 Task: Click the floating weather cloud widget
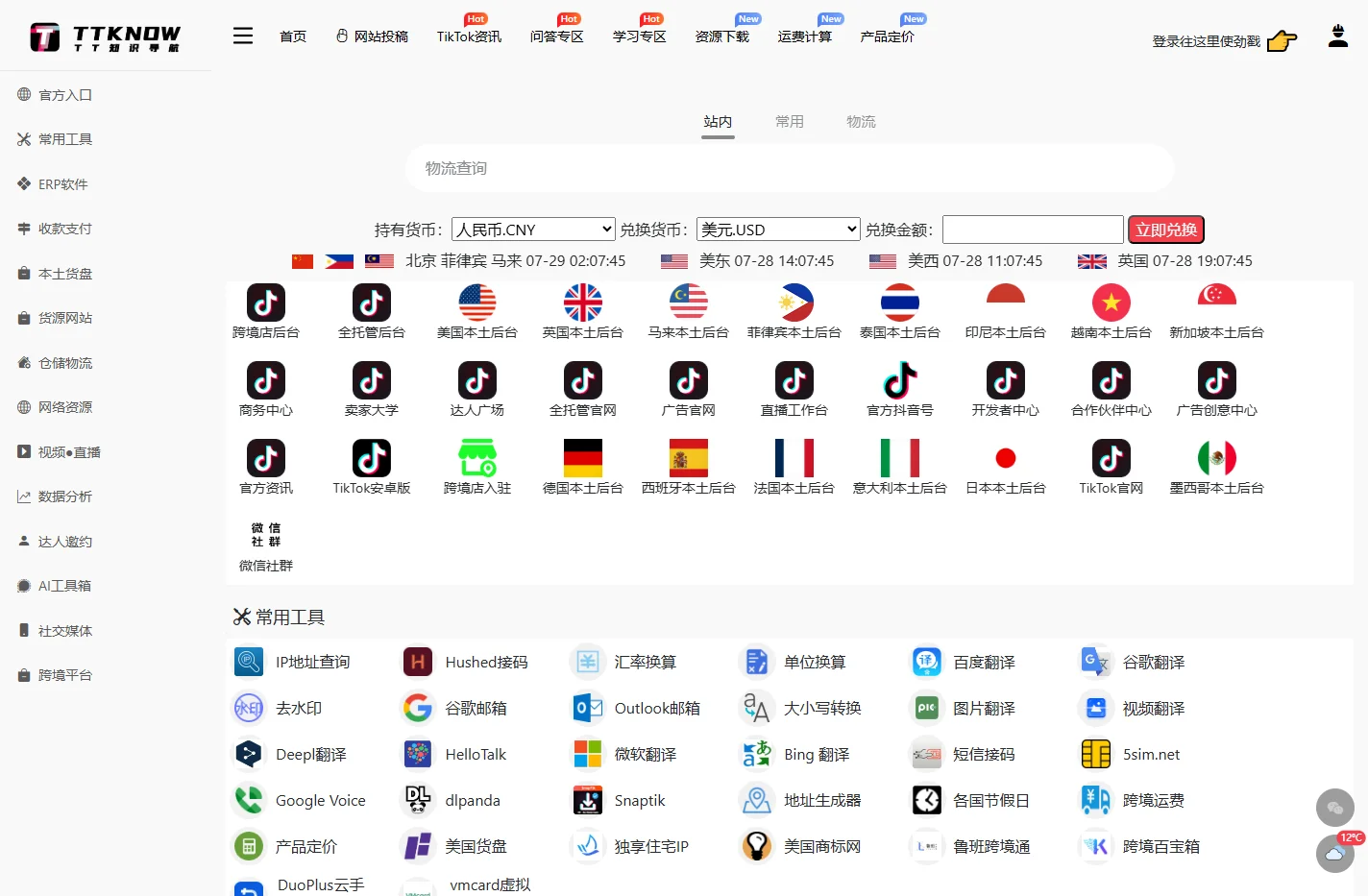[1335, 853]
